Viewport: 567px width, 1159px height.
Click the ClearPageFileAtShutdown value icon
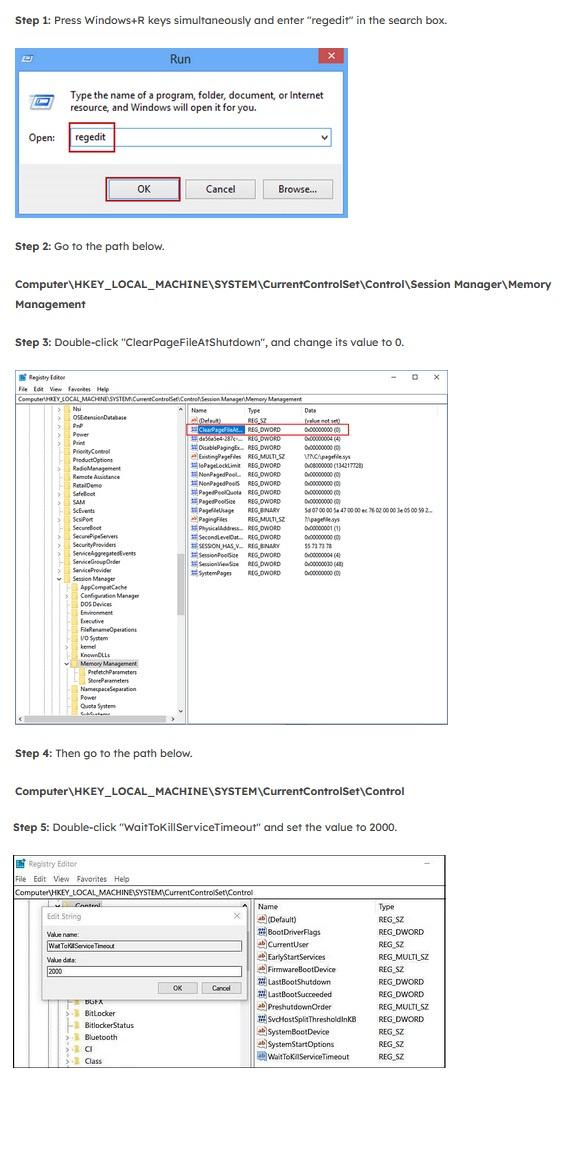[194, 429]
